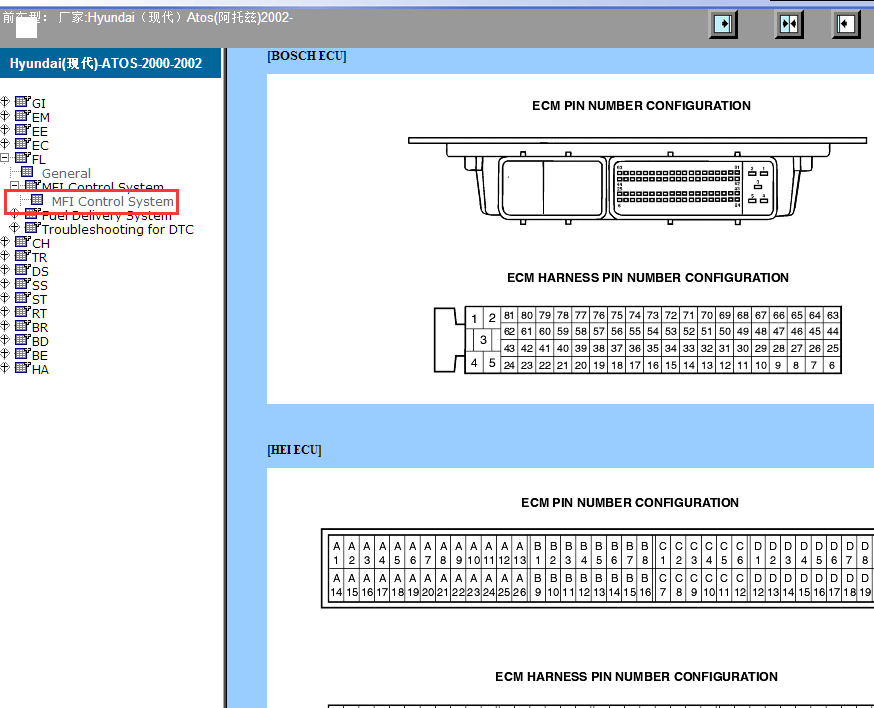The height and width of the screenshot is (708, 874).
Task: Select the RT tree label
Action: click(40, 313)
